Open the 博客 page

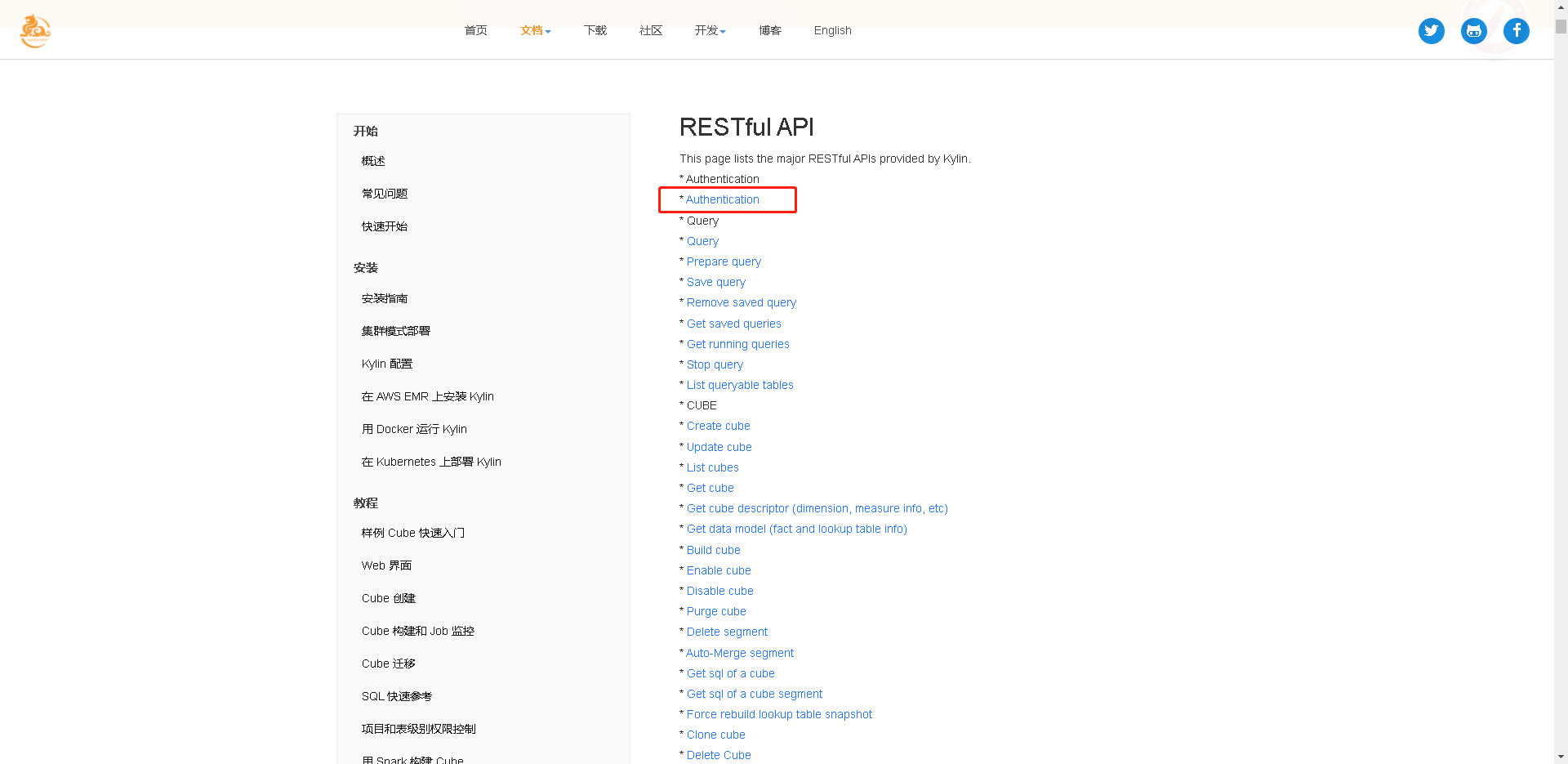769,31
